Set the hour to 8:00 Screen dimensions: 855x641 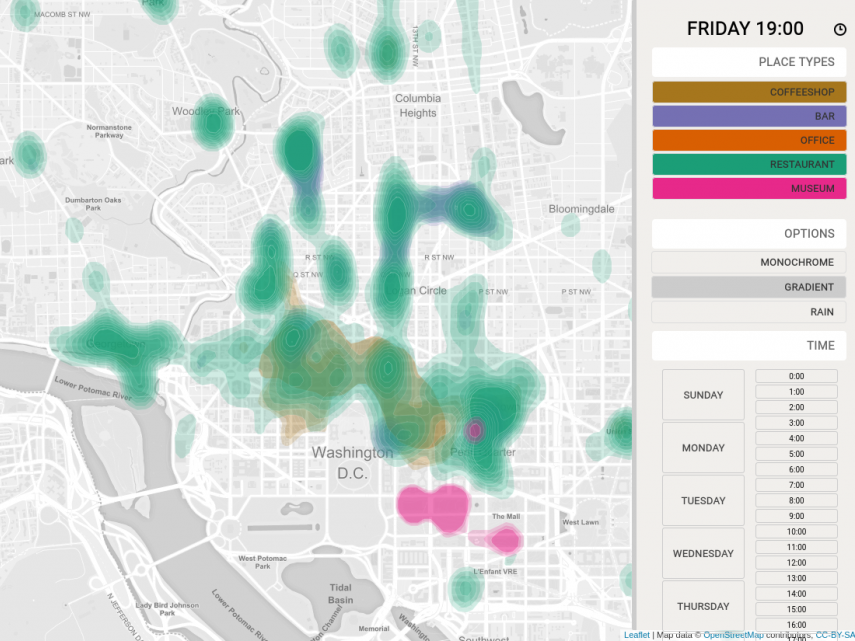(x=796, y=500)
